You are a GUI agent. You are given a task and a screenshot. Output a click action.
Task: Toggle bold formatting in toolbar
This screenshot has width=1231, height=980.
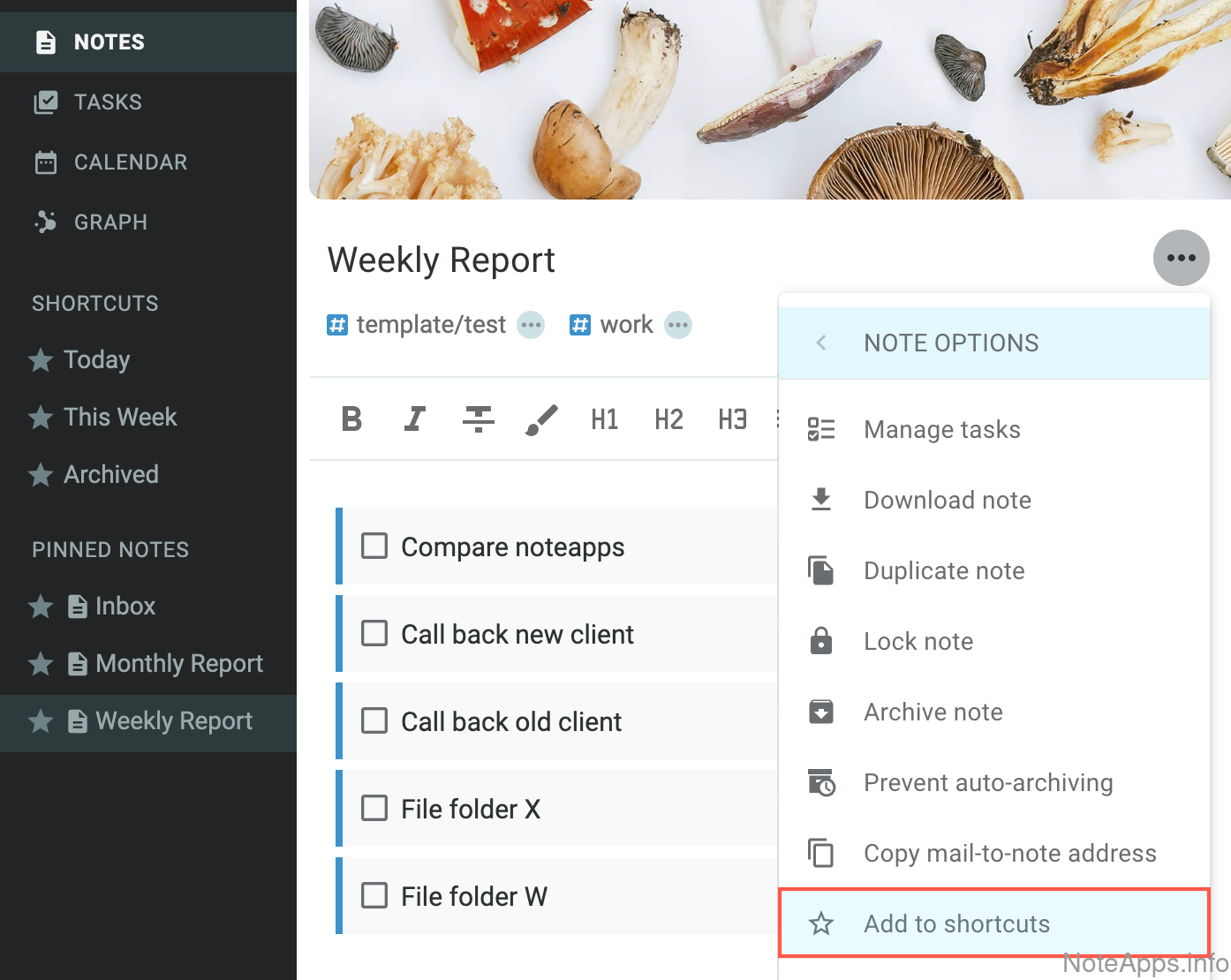click(351, 418)
